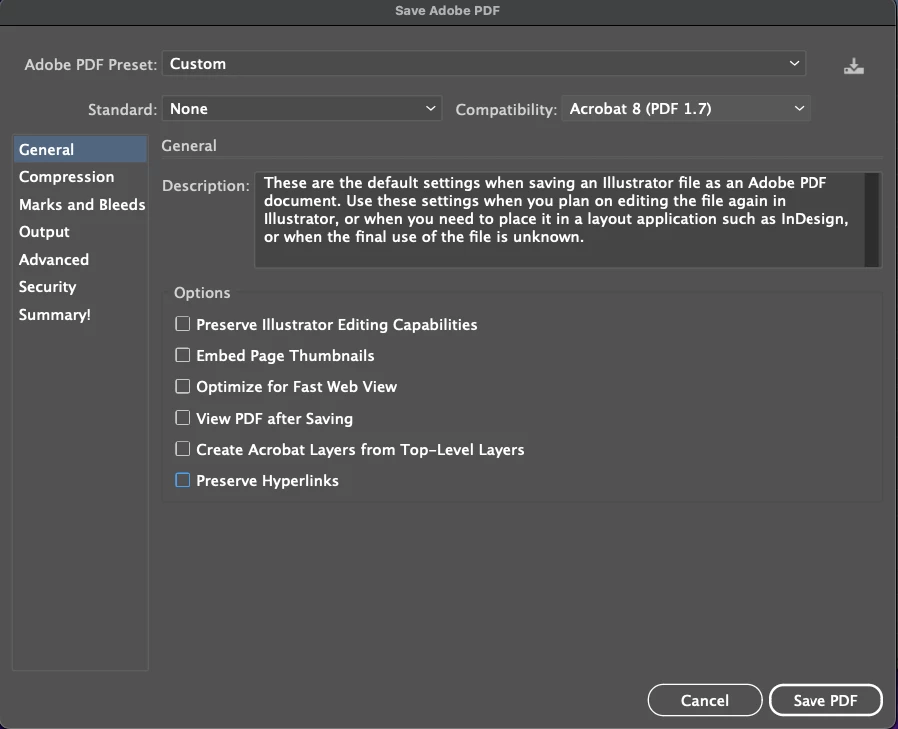Screen dimensions: 898x729
Task: Click the Cancel button
Action: 705,700
